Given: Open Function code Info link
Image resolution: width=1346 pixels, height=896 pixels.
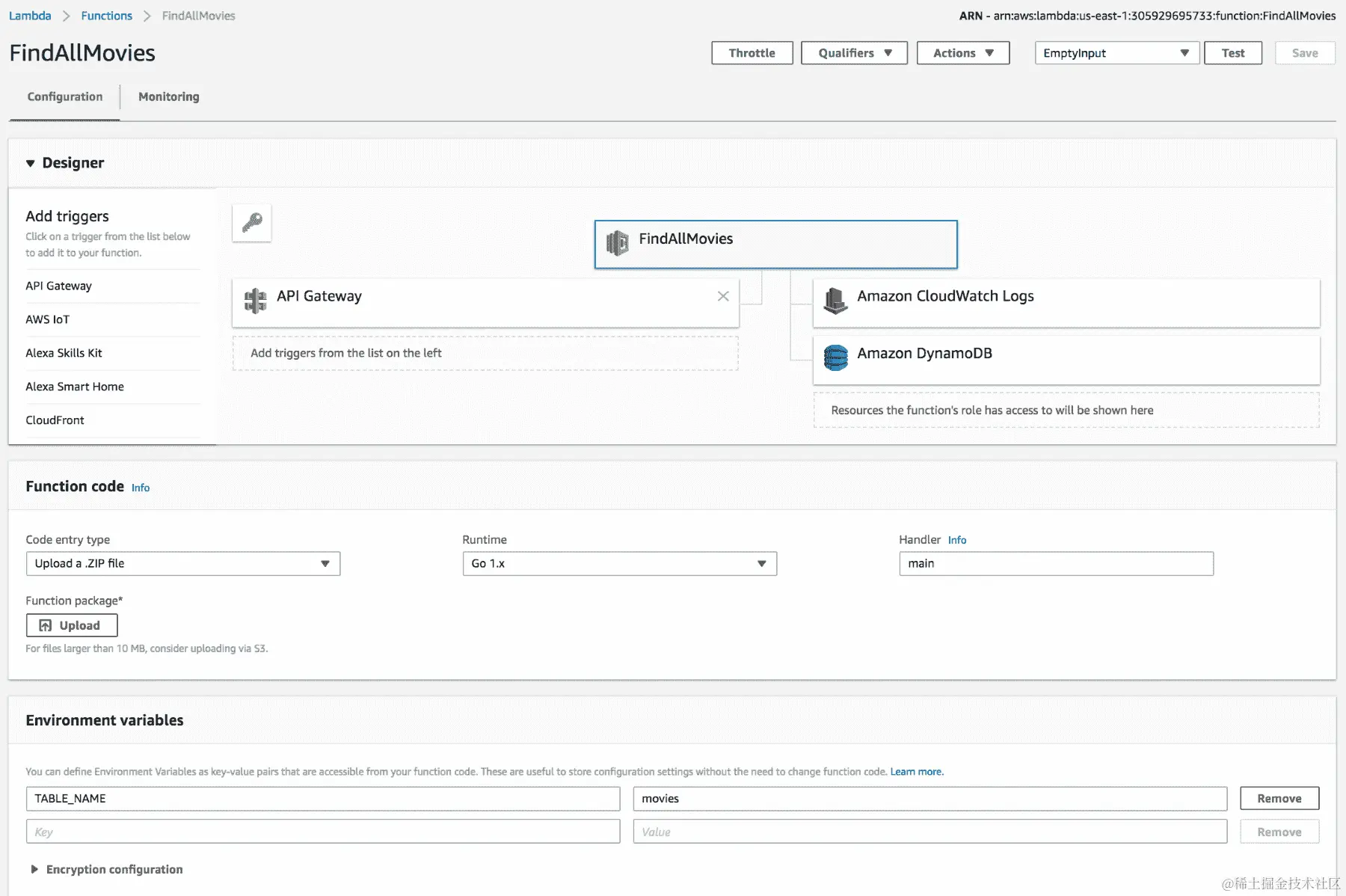Looking at the screenshot, I should pyautogui.click(x=141, y=488).
